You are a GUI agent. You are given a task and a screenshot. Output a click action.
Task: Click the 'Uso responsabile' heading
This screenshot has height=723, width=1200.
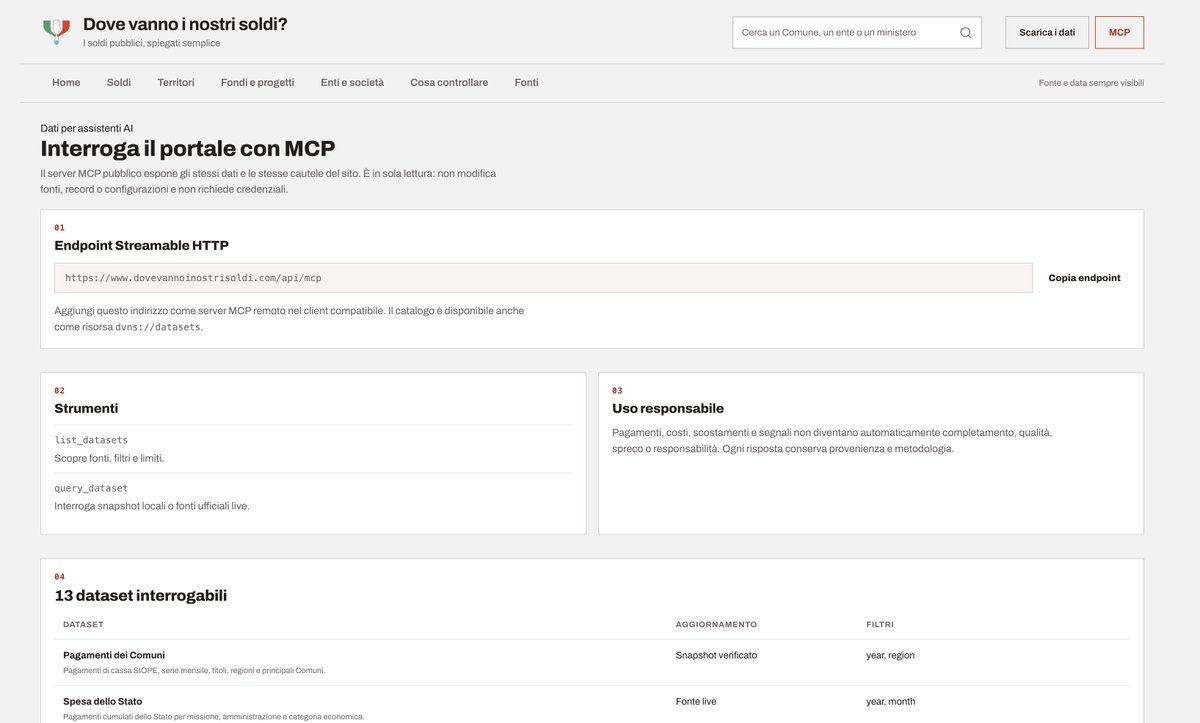click(668, 408)
